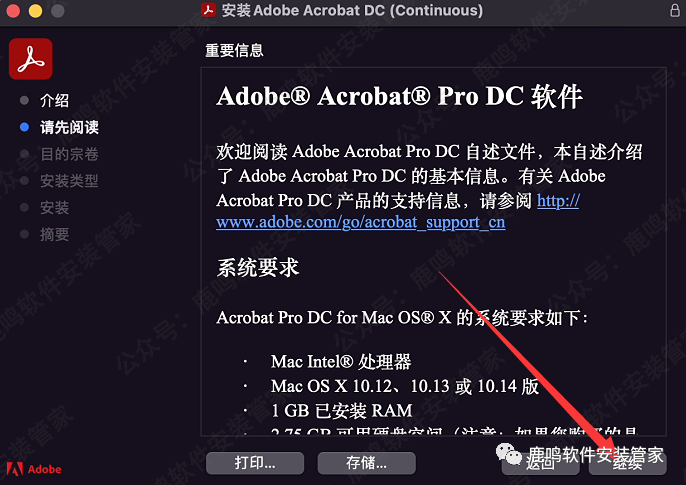Click the blue bullet beside 请先阅读
The image size is (686, 485).
pos(24,127)
